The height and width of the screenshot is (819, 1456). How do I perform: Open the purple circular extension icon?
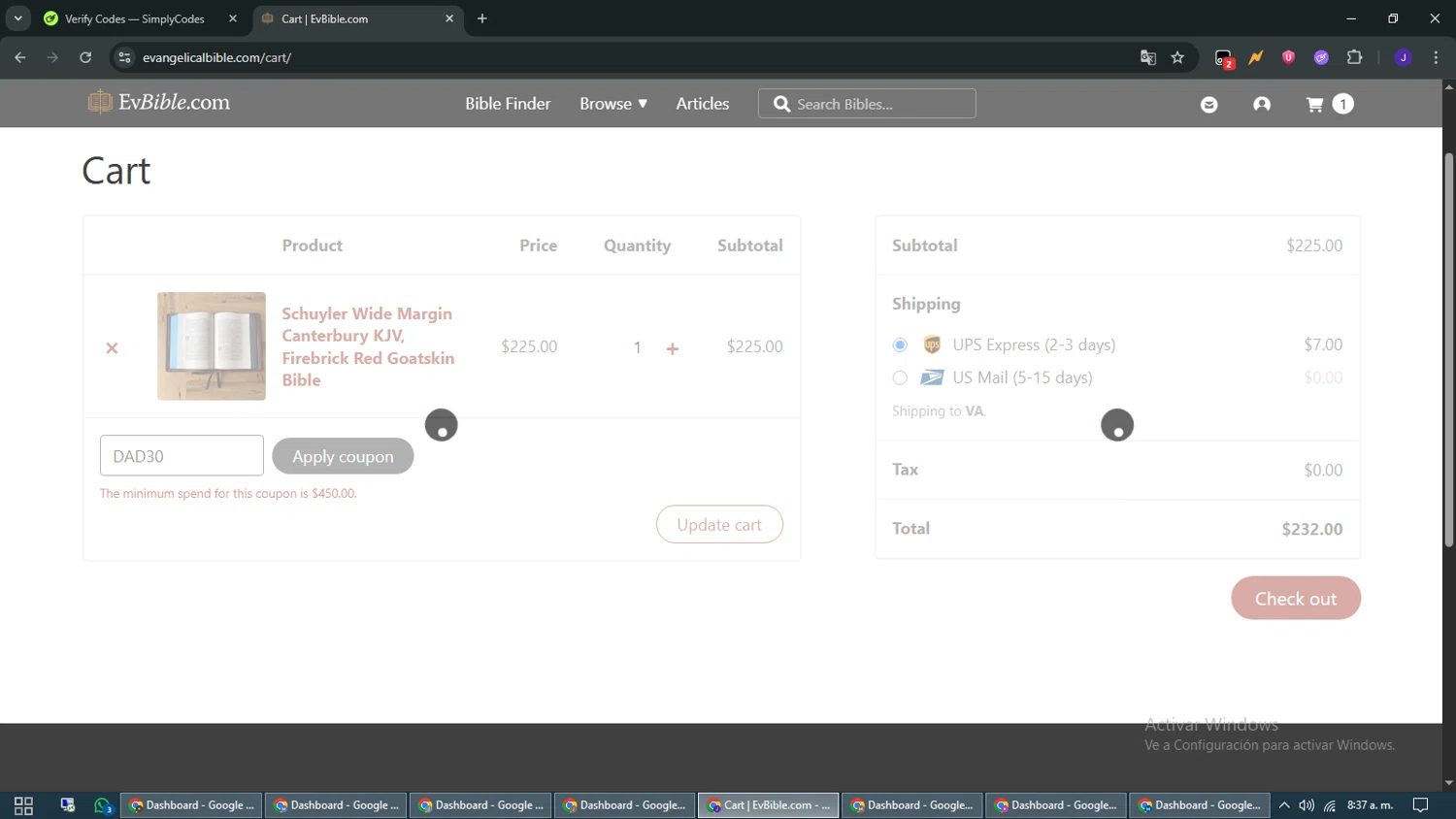[x=1321, y=57]
